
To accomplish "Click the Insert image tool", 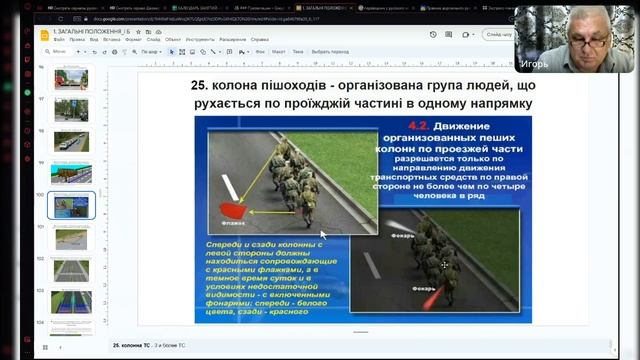I will (x=192, y=52).
